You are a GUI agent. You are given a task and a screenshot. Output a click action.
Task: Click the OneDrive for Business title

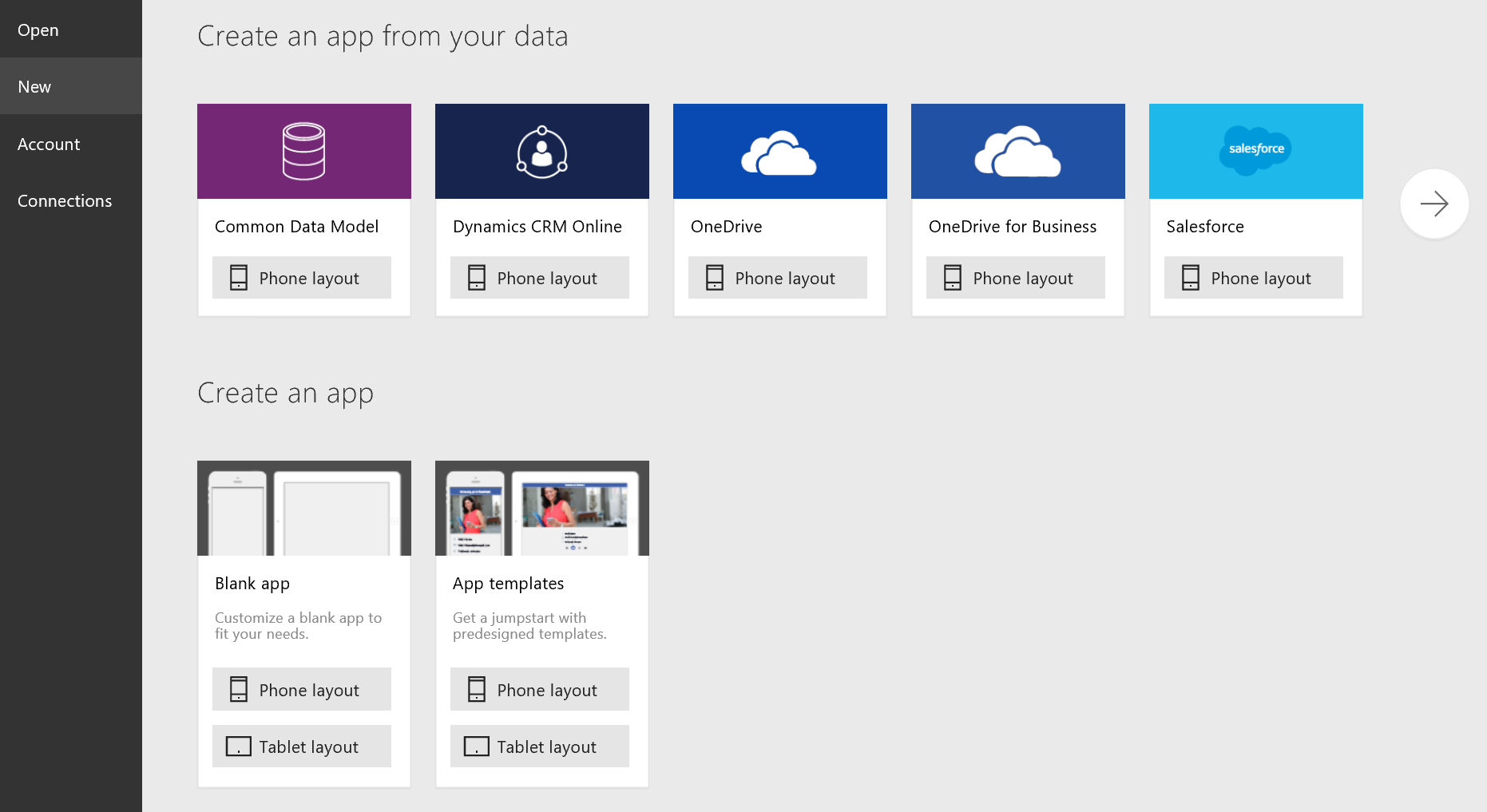[1013, 227]
